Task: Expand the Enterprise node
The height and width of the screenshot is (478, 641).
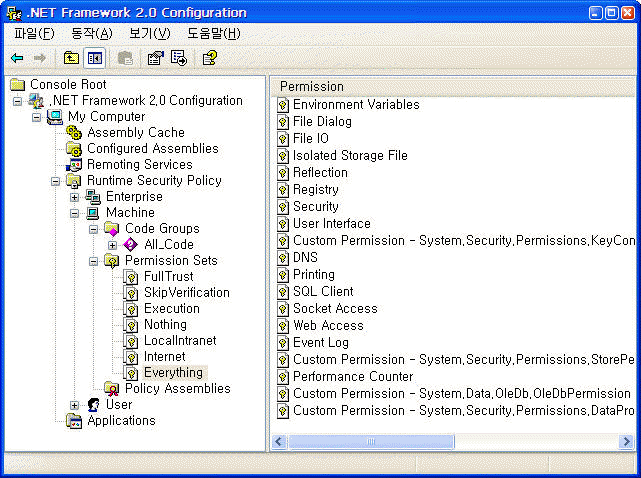Action: click(74, 197)
